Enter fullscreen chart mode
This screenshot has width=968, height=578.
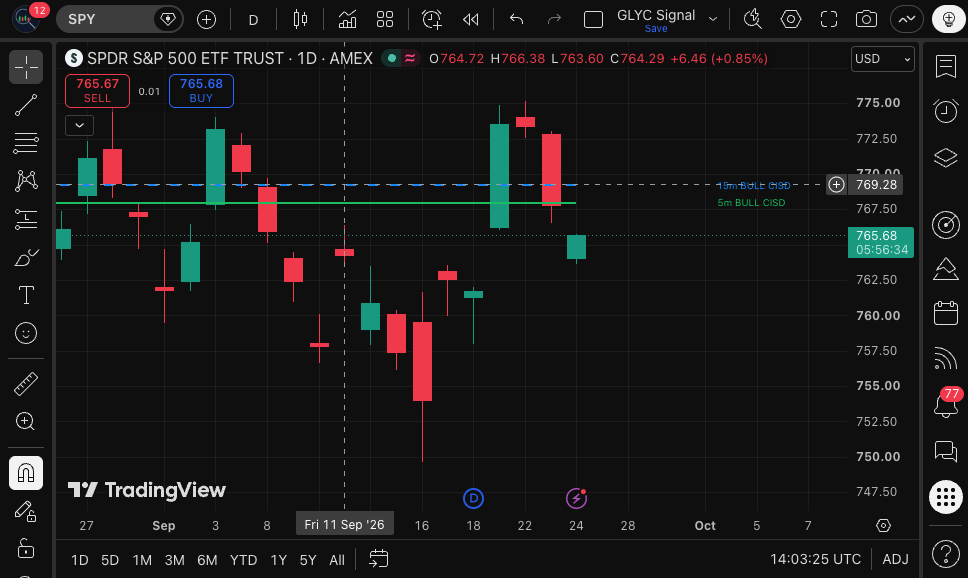point(828,20)
